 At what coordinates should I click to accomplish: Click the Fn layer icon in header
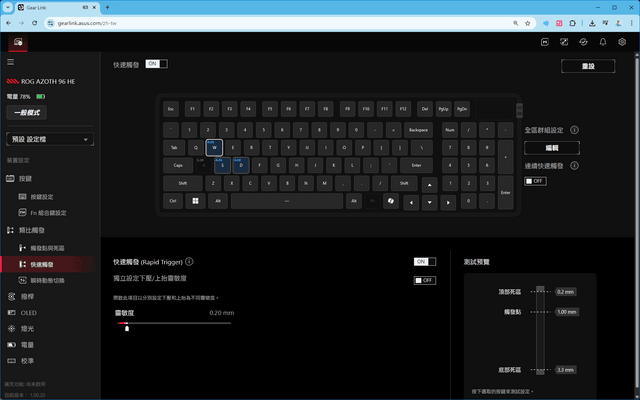(x=544, y=42)
